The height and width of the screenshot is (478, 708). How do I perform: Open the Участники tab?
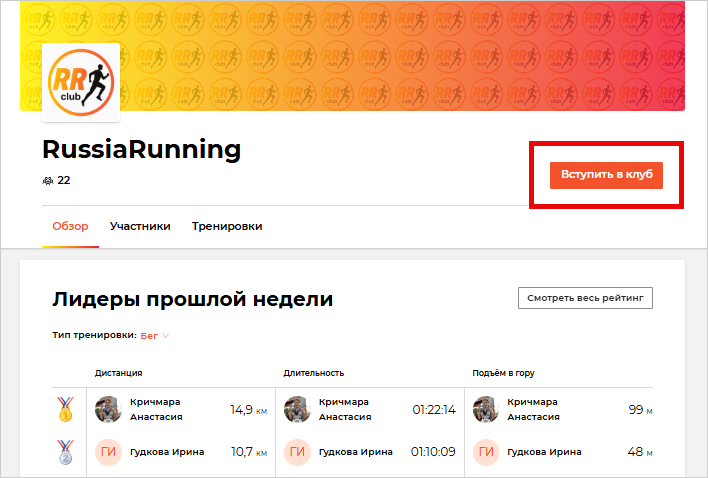140,226
